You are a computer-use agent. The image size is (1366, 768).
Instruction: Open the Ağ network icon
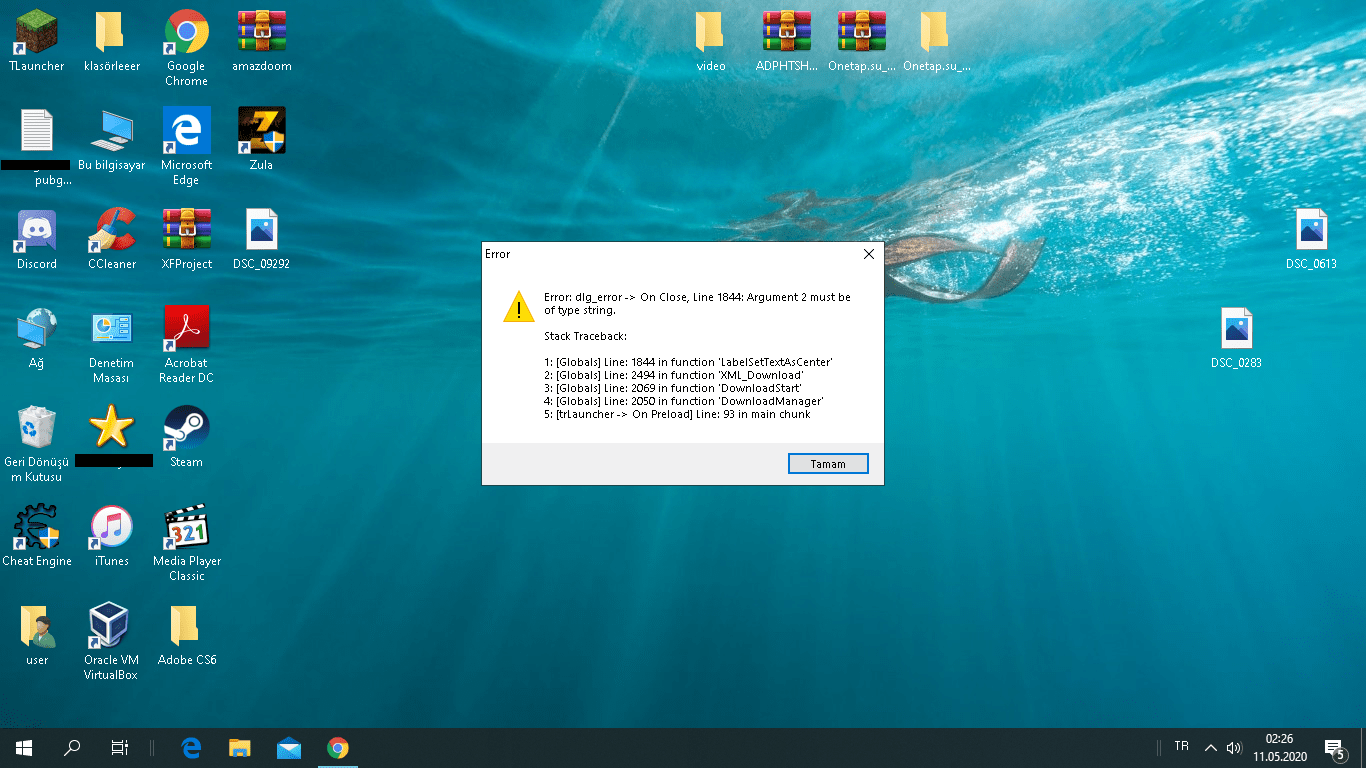click(36, 339)
